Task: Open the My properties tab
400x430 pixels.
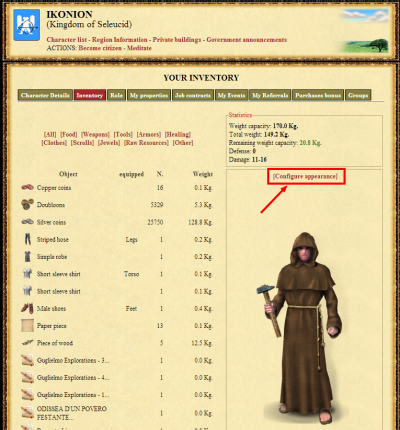Action: 149,95
